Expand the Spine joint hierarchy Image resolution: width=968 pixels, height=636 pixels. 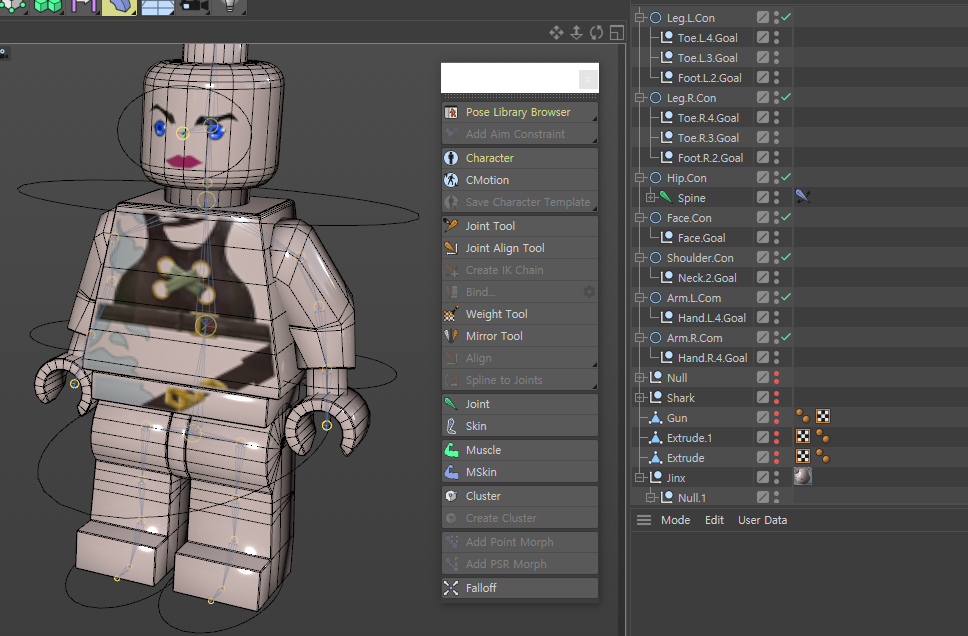tap(651, 198)
